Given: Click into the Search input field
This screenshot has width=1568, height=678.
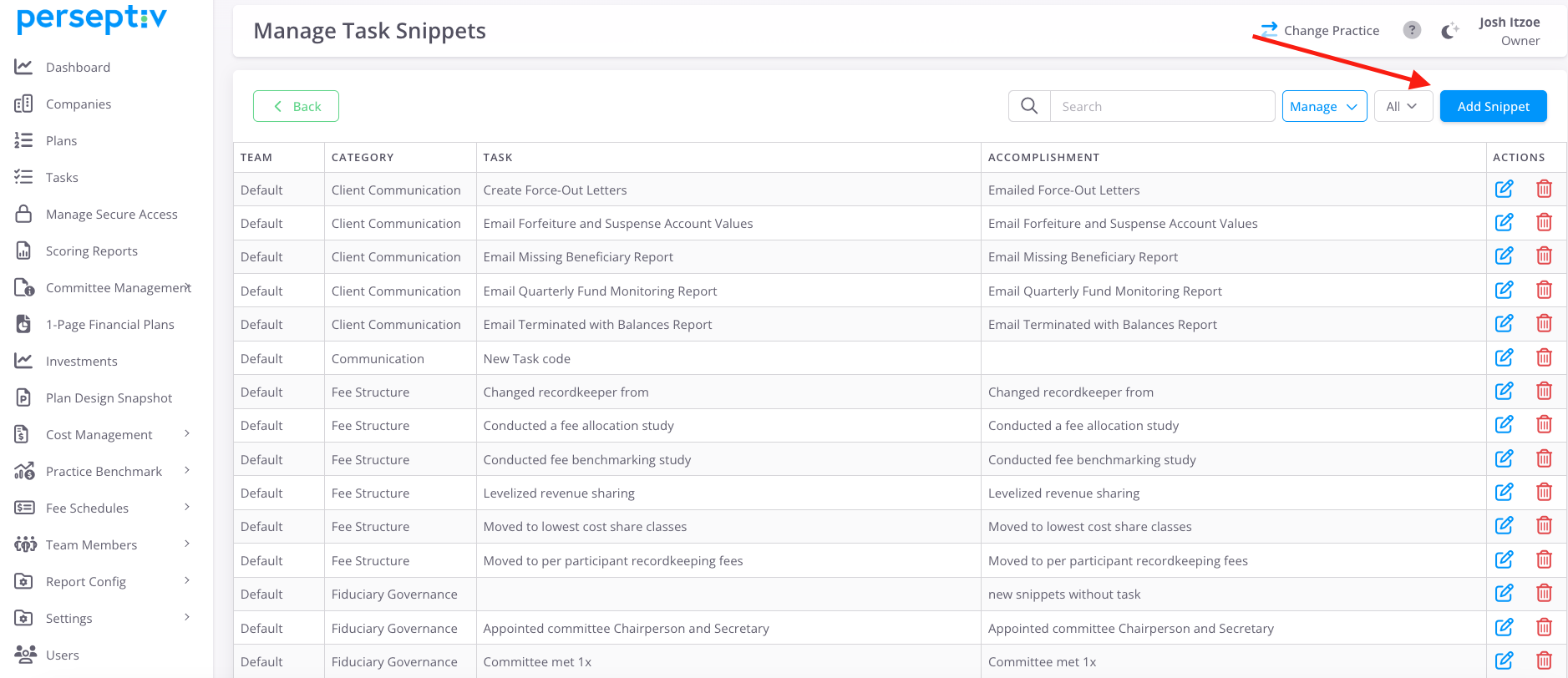Looking at the screenshot, I should coord(1161,106).
